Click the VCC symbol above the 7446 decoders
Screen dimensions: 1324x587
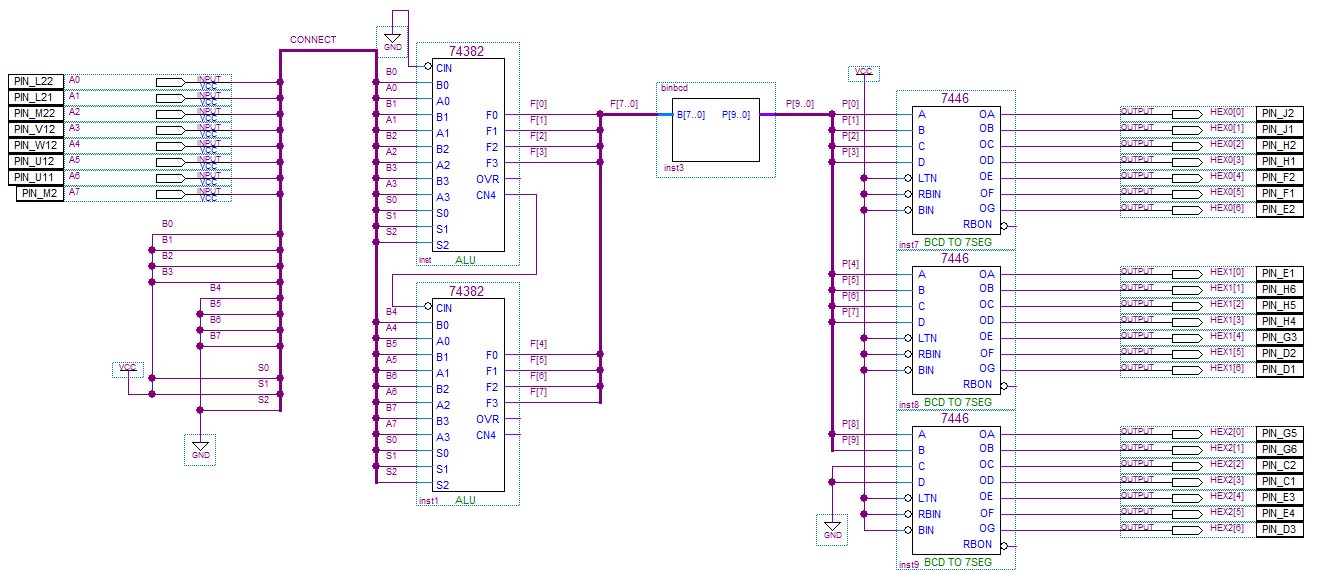coord(862,73)
